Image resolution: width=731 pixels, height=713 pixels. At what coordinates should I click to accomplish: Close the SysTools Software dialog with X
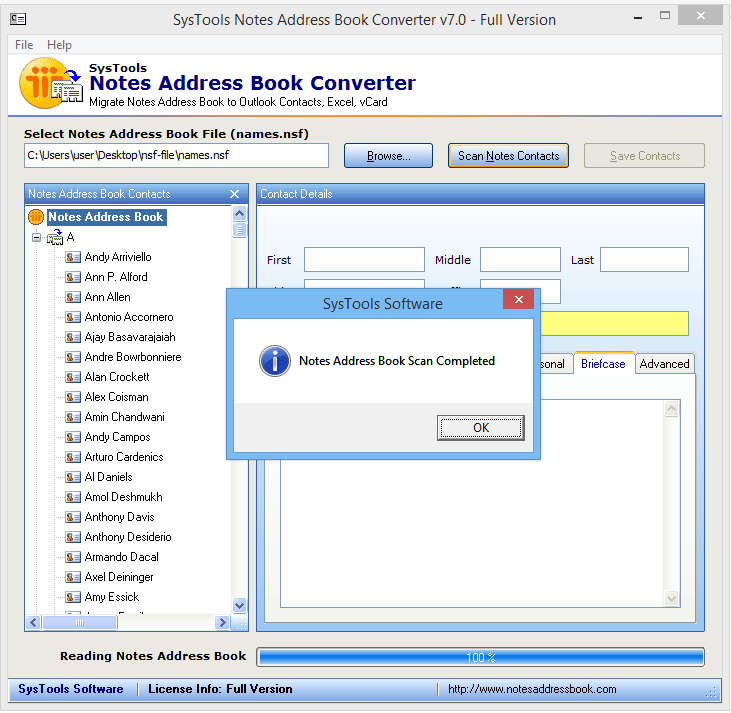tap(518, 299)
